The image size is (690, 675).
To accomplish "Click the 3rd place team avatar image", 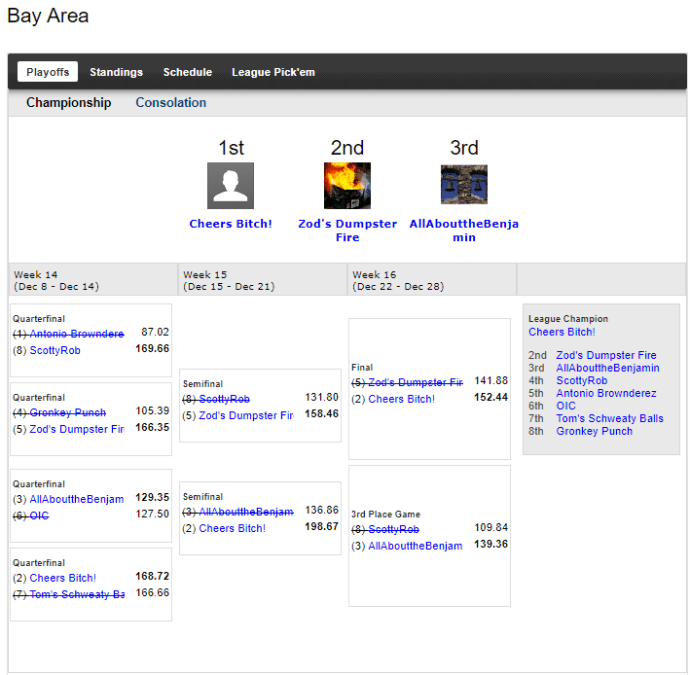I will [464, 186].
